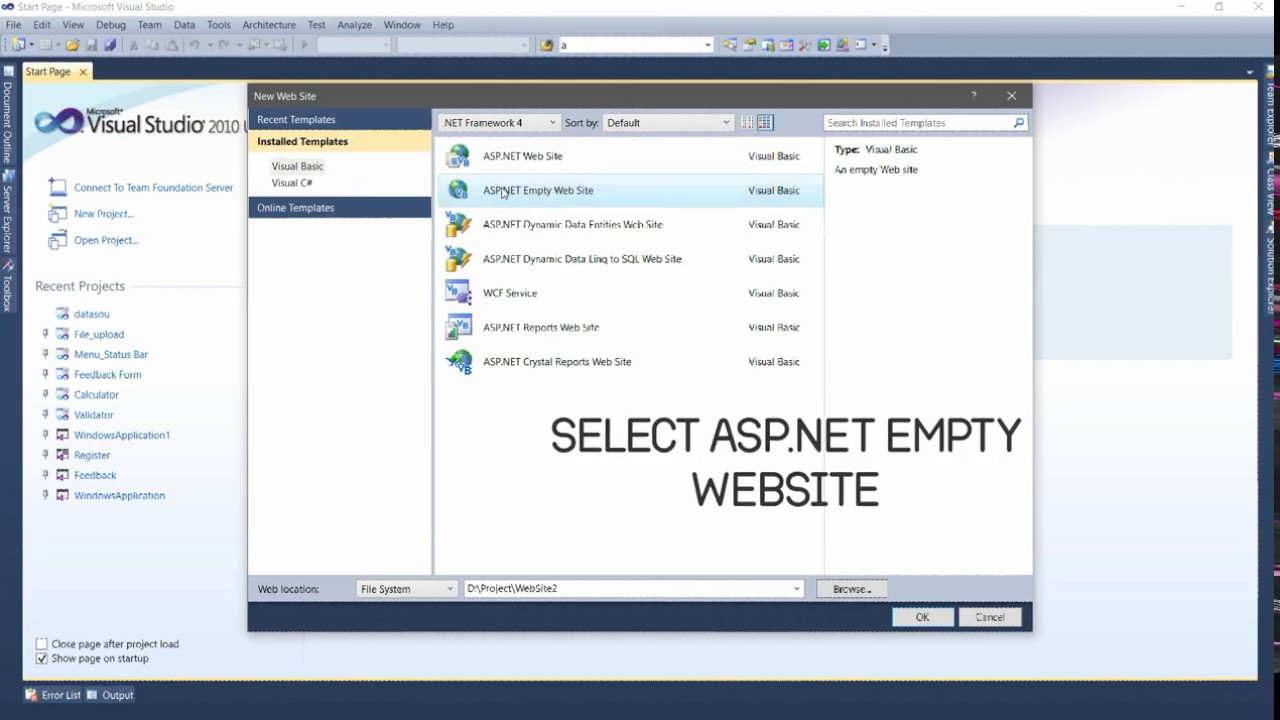This screenshot has height=720, width=1280.
Task: Click the OK button
Action: pos(922,617)
